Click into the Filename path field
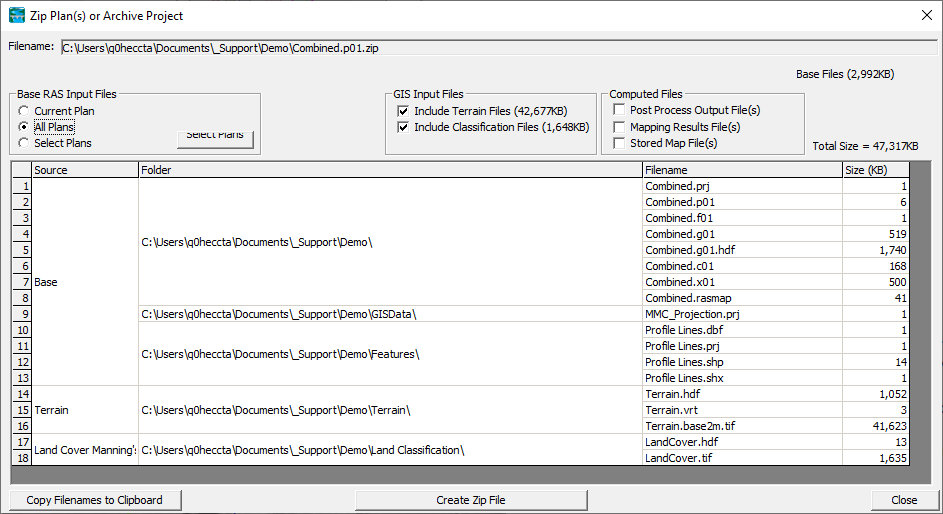The image size is (943, 514). pos(499,48)
